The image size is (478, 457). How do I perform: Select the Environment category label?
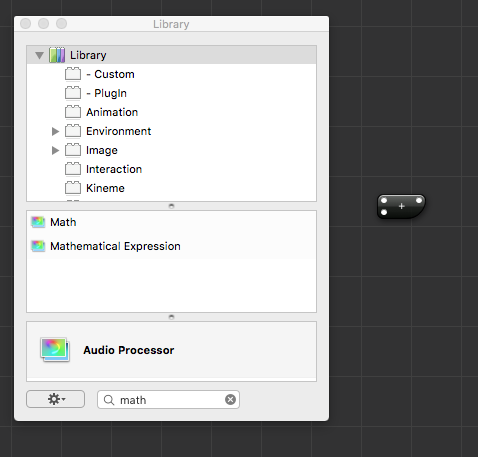119,131
